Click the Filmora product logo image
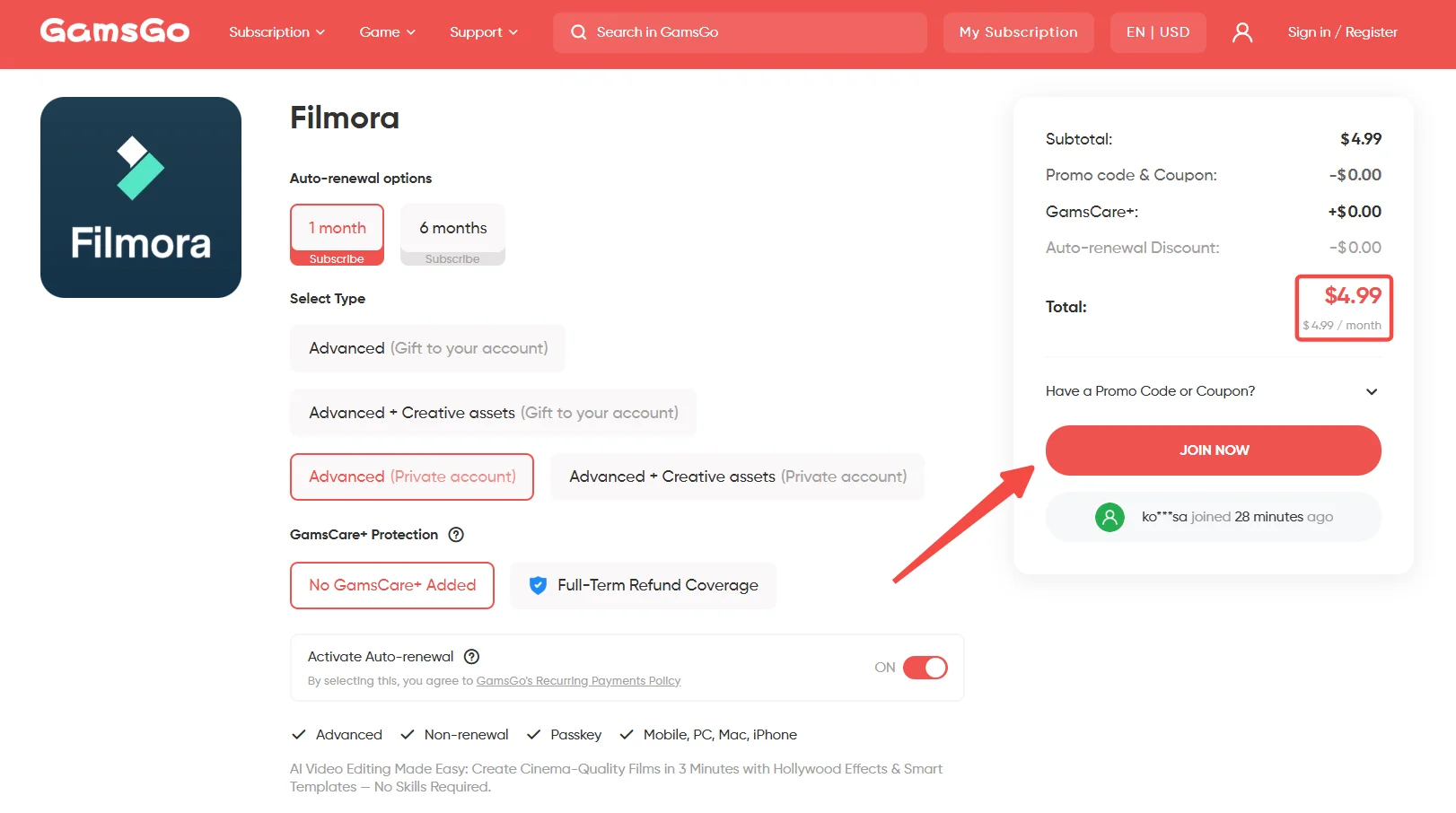This screenshot has width=1456, height=813. (141, 197)
